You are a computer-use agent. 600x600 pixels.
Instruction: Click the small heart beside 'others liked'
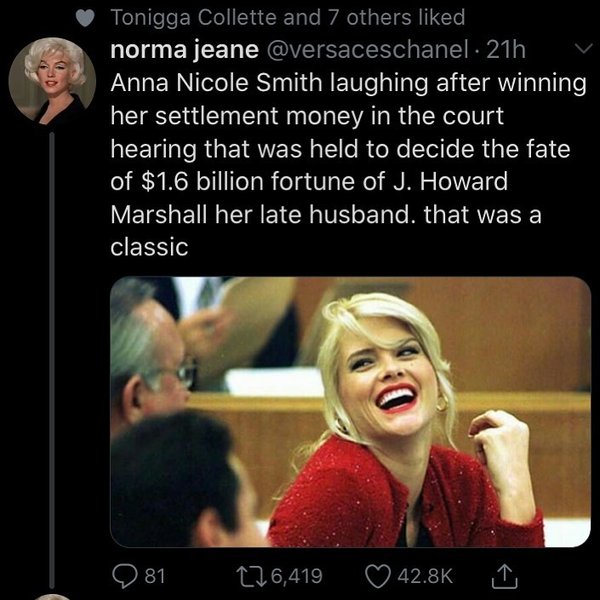86,17
